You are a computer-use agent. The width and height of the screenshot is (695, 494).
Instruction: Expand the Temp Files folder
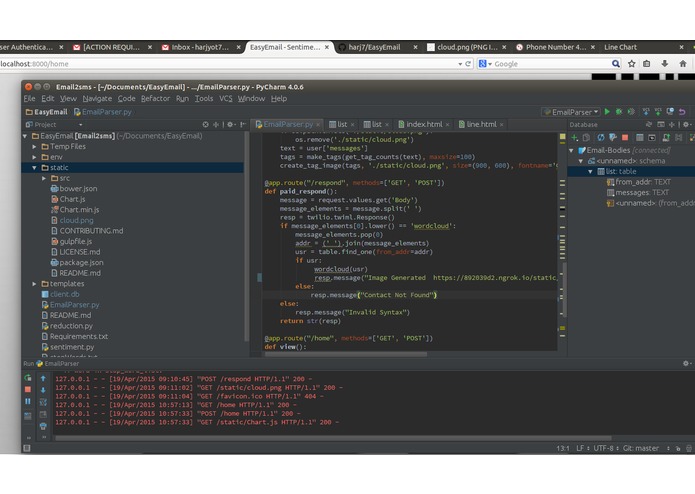pos(34,147)
